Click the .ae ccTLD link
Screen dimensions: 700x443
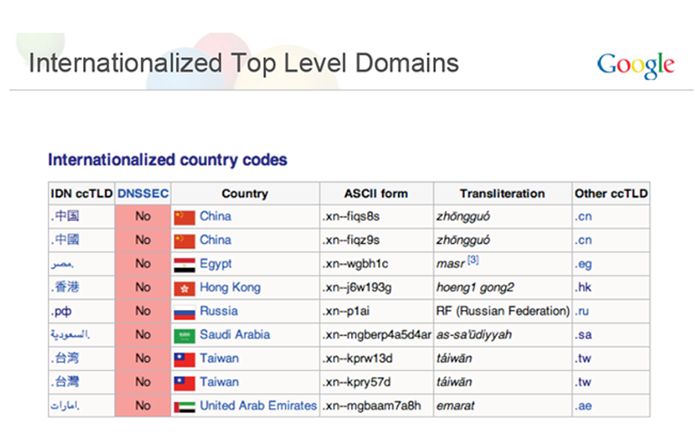583,406
